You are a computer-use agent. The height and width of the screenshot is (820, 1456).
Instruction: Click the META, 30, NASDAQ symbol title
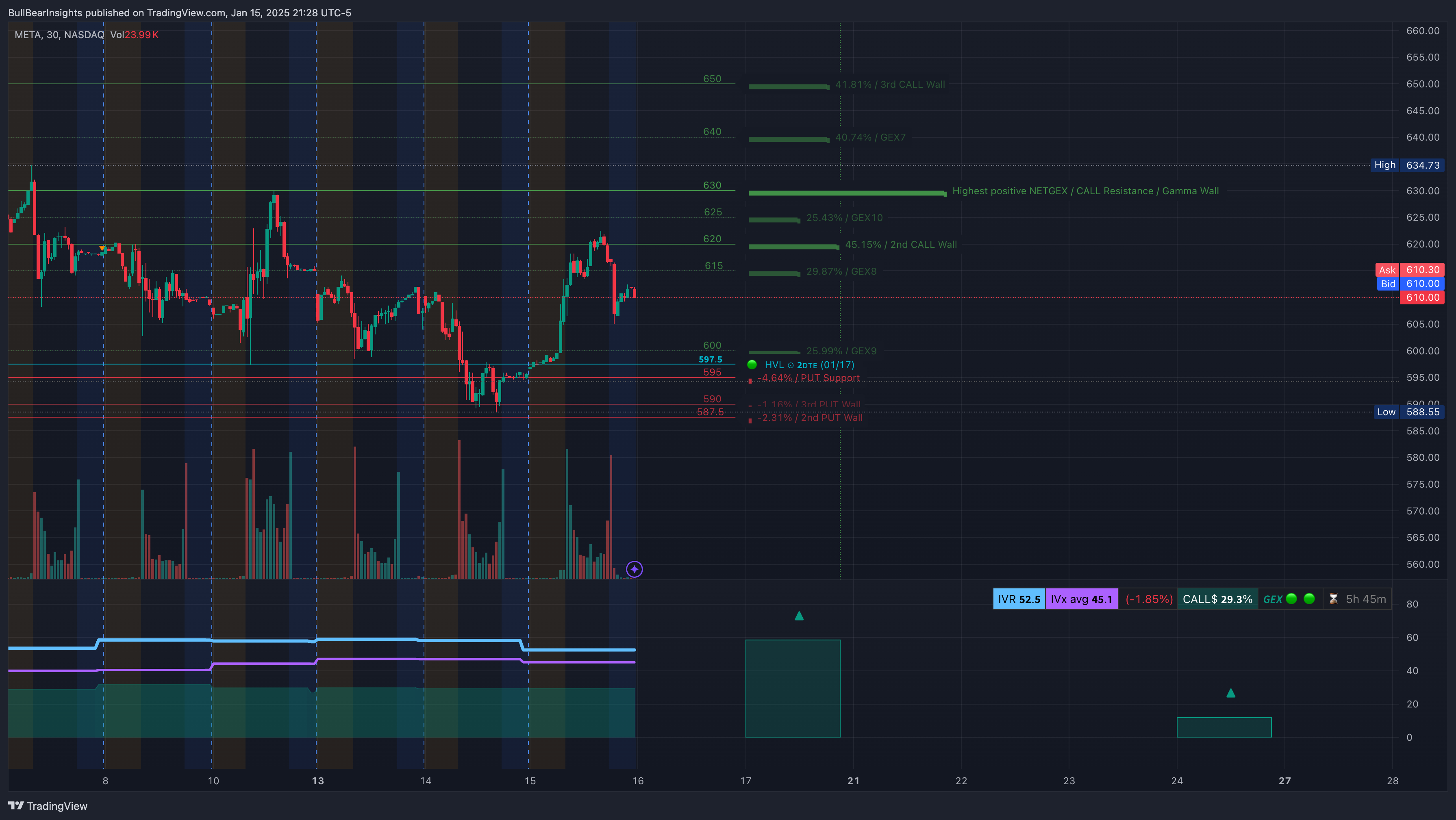click(x=59, y=35)
